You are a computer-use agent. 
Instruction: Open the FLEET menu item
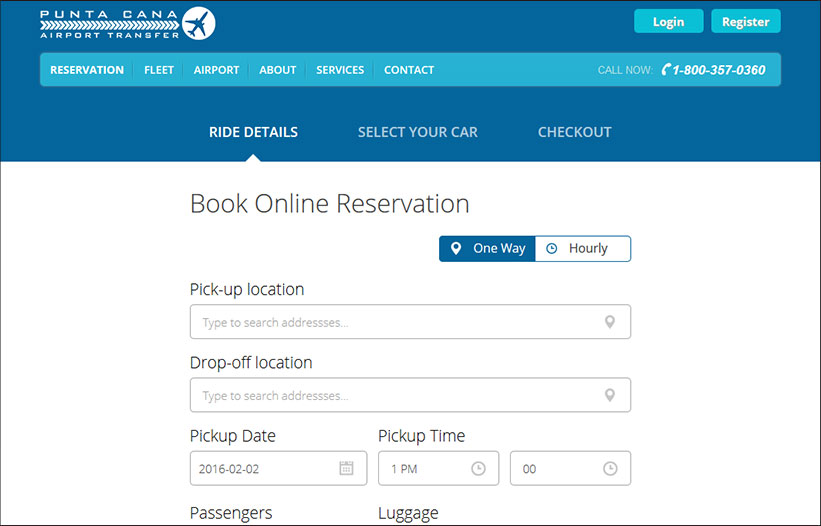(x=159, y=70)
